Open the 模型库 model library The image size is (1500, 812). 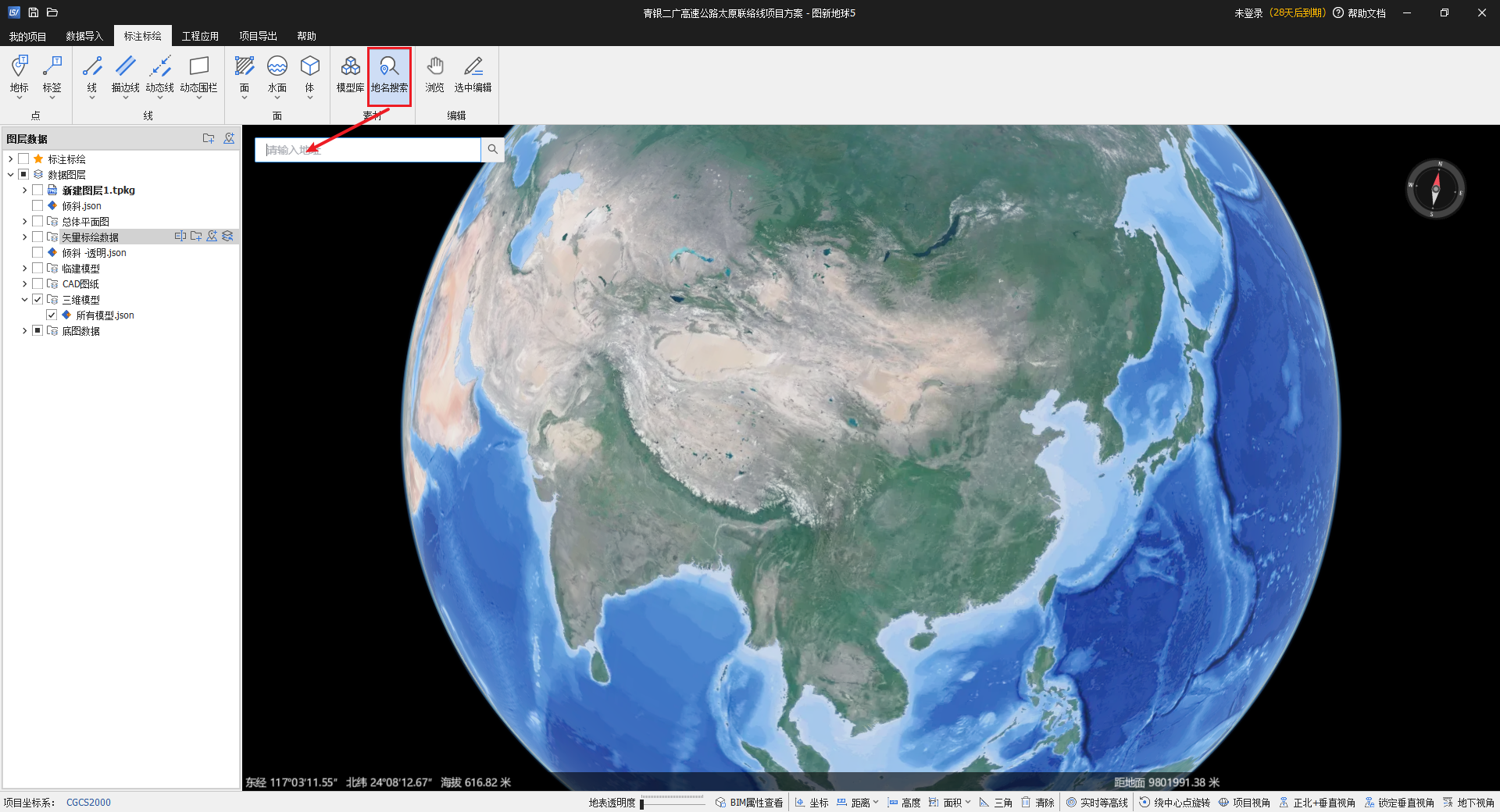click(x=350, y=74)
